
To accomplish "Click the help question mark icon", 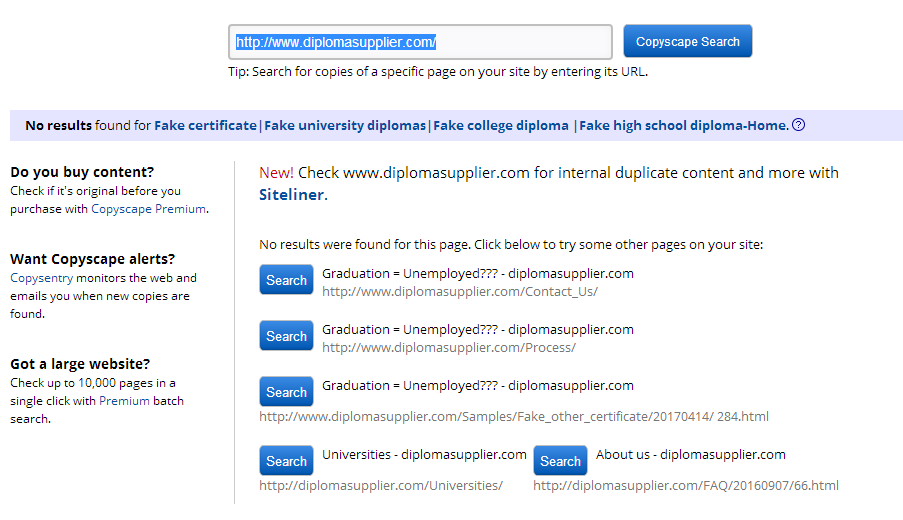I will [x=798, y=125].
